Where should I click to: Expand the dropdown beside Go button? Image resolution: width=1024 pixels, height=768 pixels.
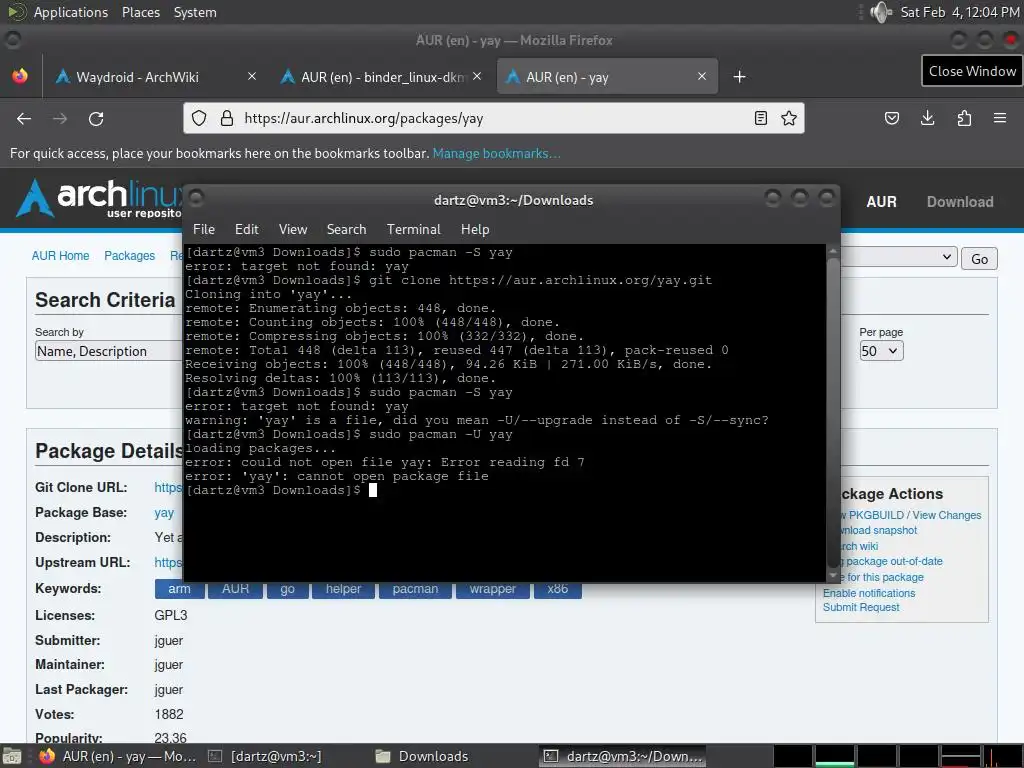coord(899,257)
